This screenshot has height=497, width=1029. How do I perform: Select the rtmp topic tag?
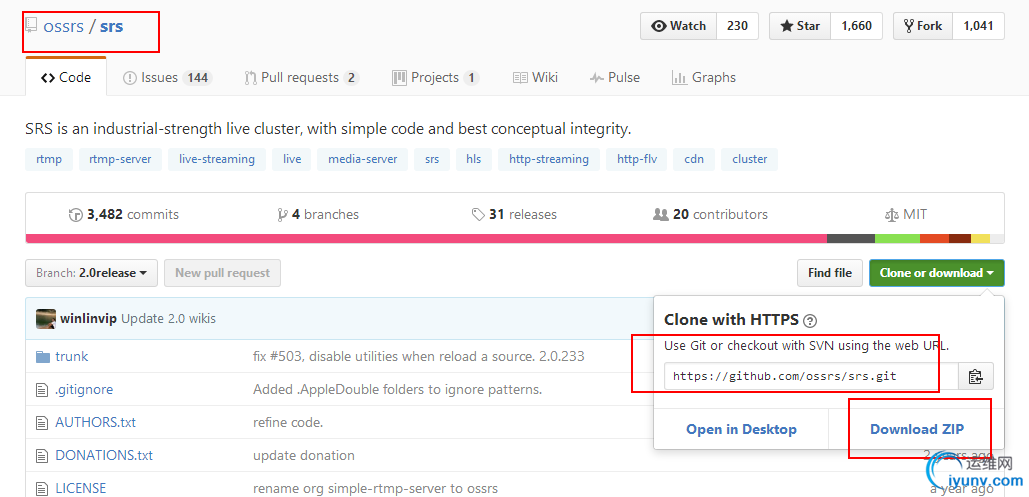coord(49,160)
